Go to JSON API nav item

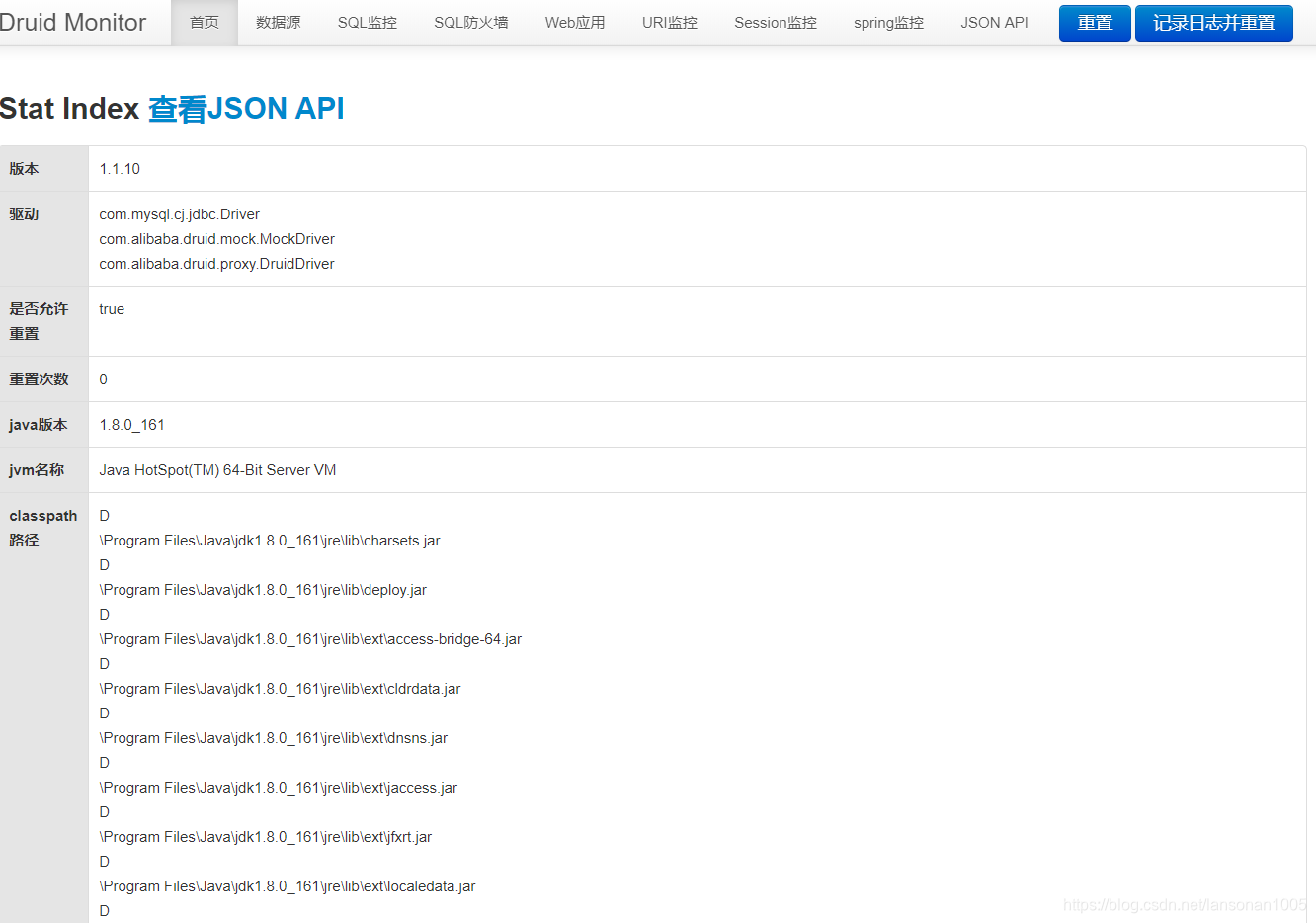(x=995, y=22)
